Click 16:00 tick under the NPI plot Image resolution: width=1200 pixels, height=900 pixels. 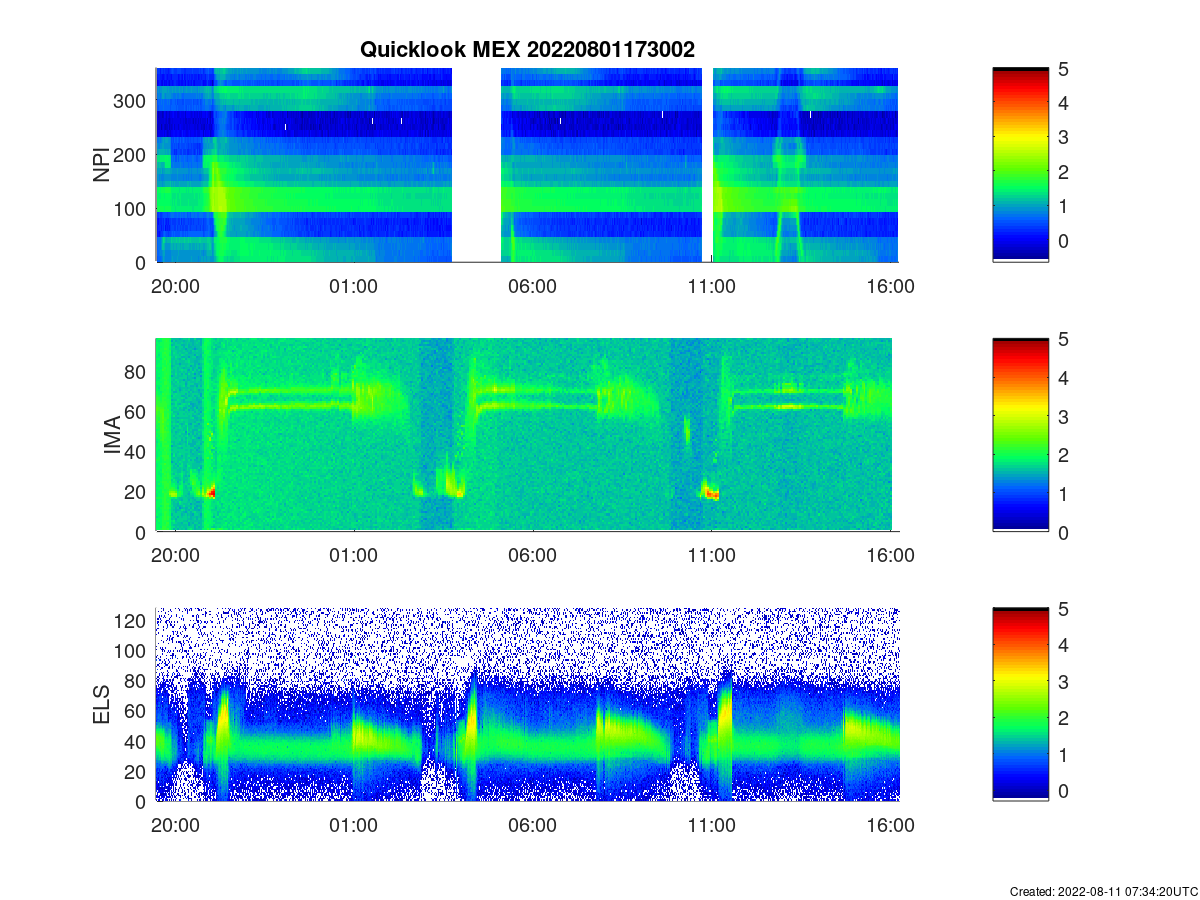pos(890,286)
